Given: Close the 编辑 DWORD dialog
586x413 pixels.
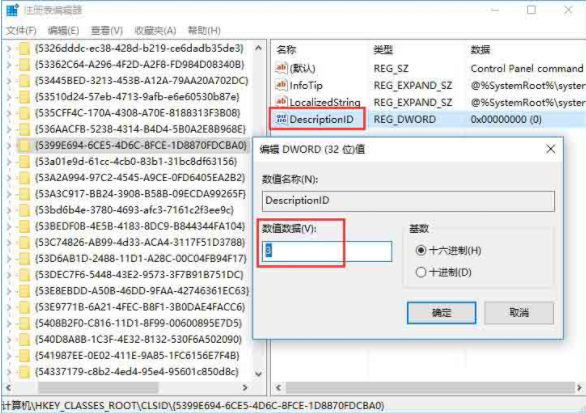Looking at the screenshot, I should (550, 149).
